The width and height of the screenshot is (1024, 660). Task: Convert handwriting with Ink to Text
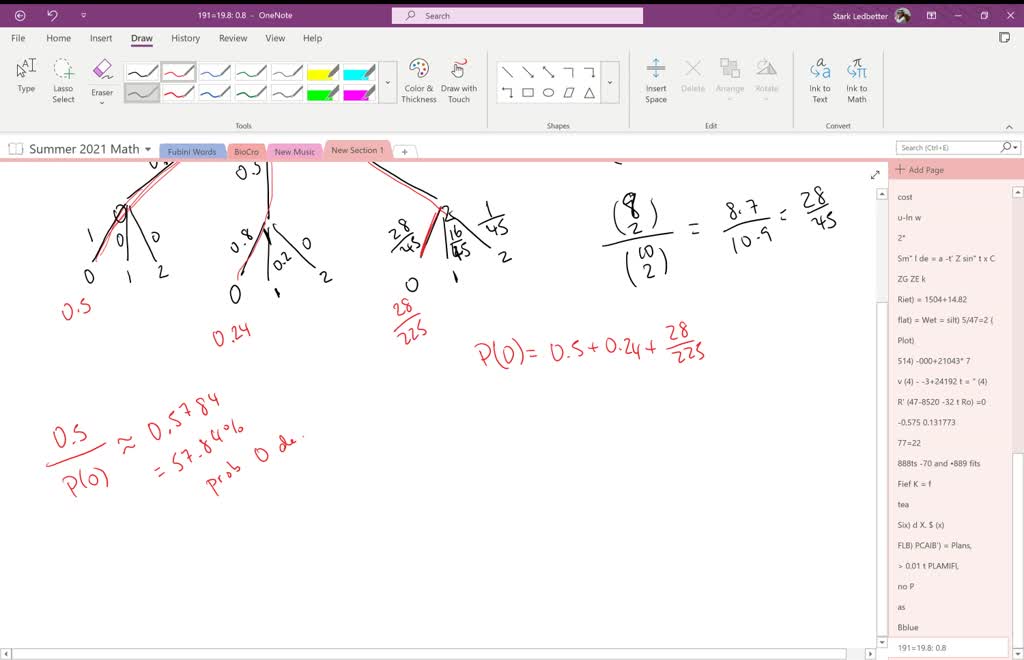(x=820, y=80)
